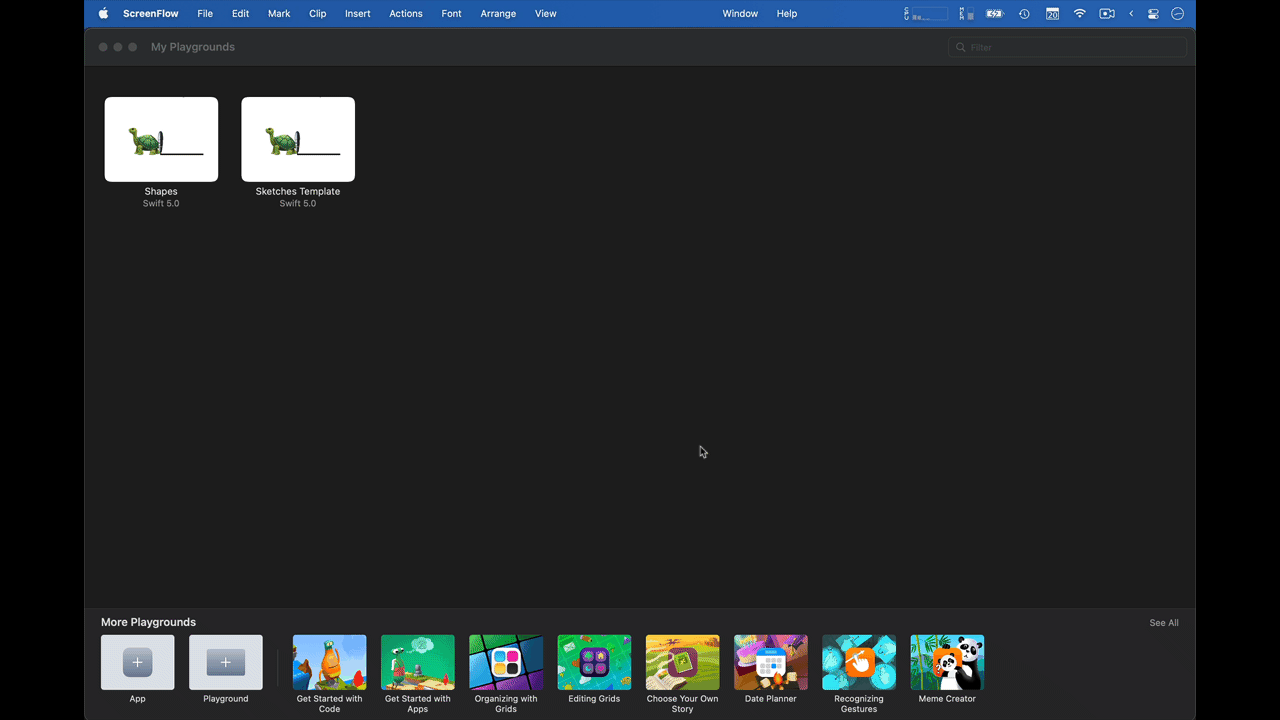Viewport: 1280px width, 720px height.
Task: Open the Get Started with Apps playground
Action: [x=417, y=662]
